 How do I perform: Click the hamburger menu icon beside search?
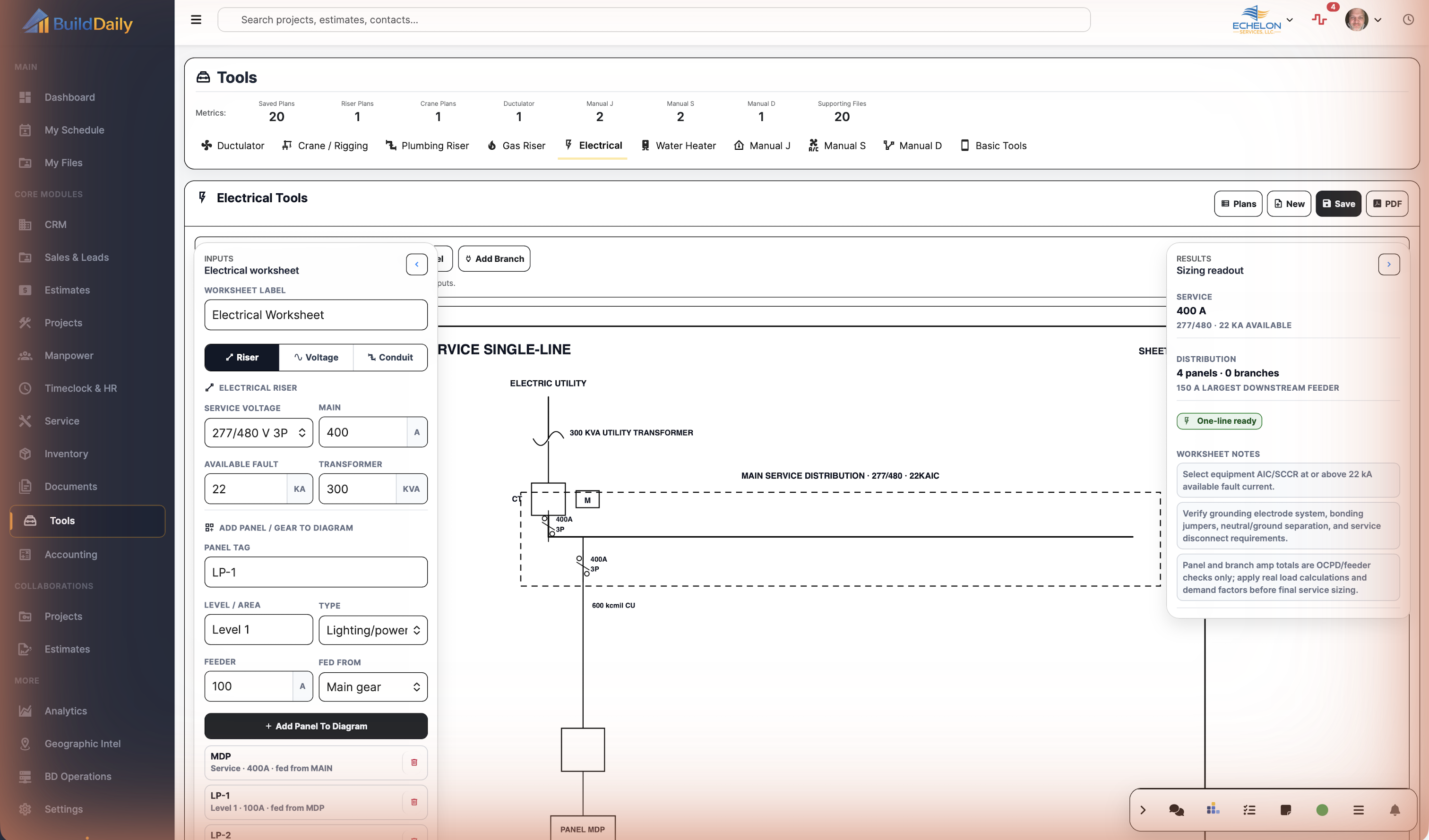(x=196, y=20)
